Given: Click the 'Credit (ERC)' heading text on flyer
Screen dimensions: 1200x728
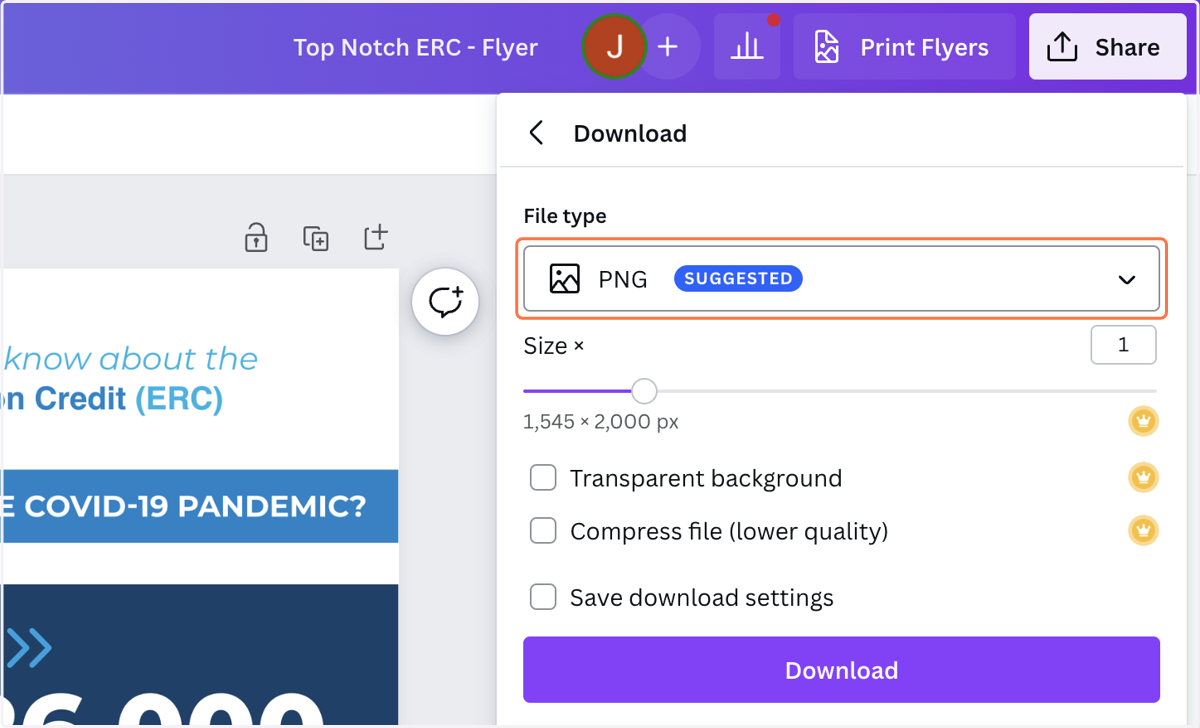Looking at the screenshot, I should click(x=129, y=399).
